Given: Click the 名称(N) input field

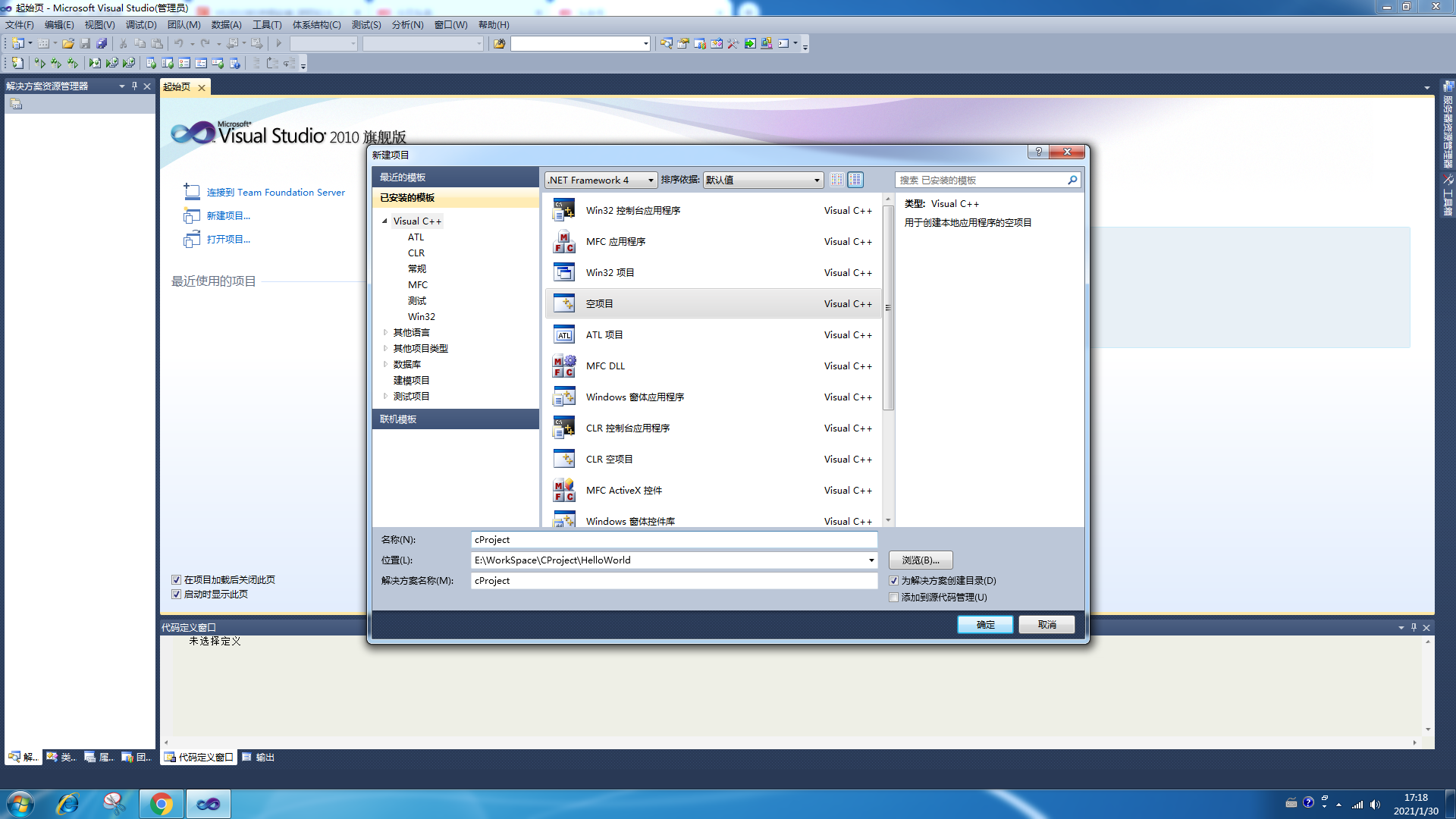Looking at the screenshot, I should (x=673, y=540).
